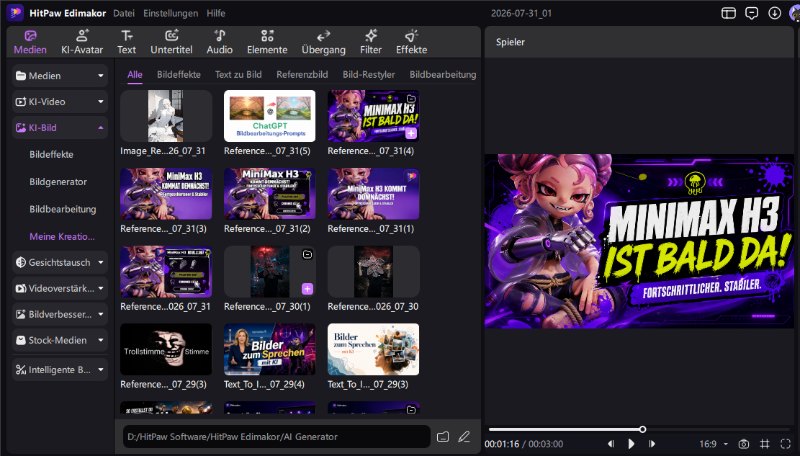Switch to the Text zu Bild tab
The image size is (800, 456).
pos(238,74)
